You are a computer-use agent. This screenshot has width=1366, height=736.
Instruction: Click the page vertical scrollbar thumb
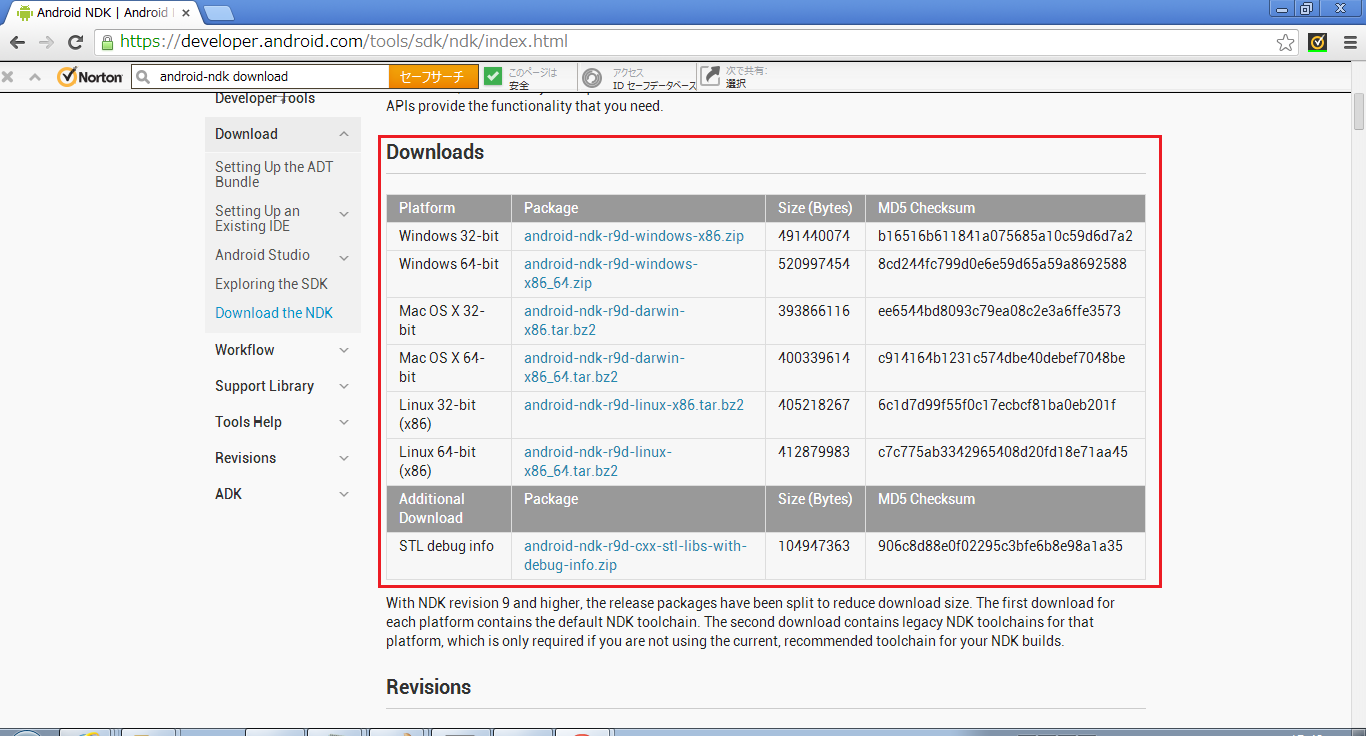[1359, 111]
